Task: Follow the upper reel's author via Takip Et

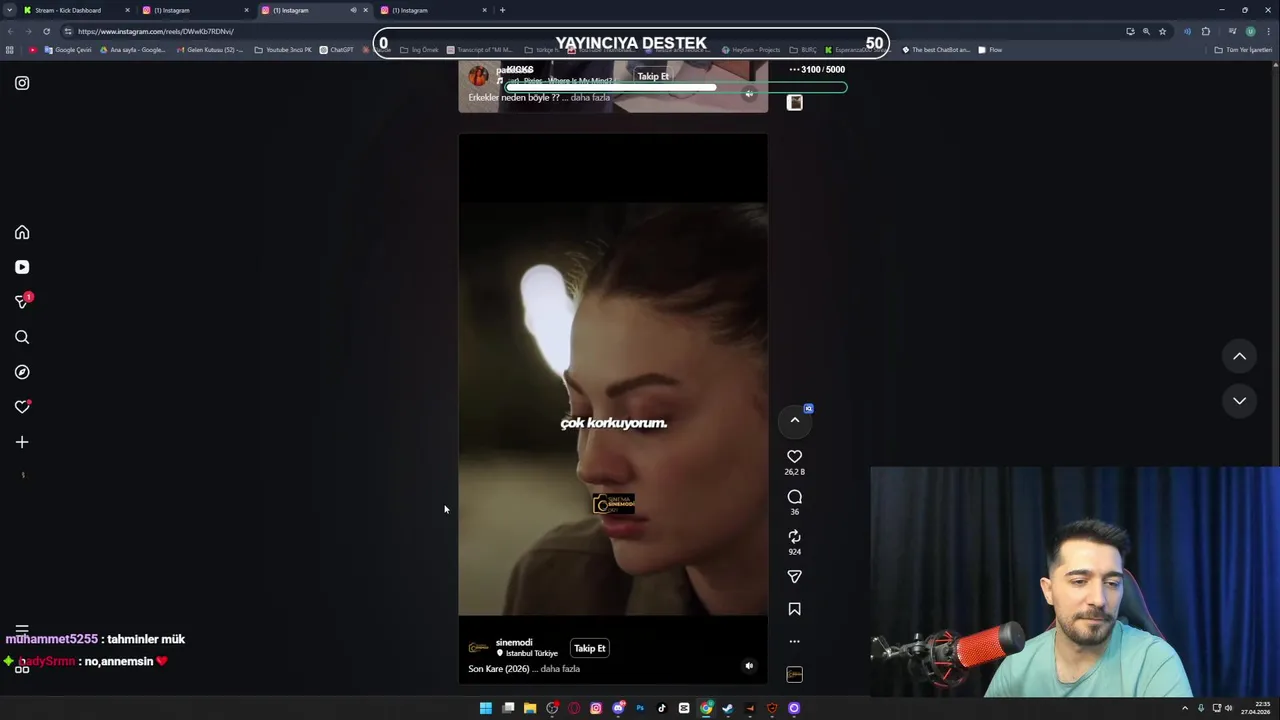Action: pos(653,76)
